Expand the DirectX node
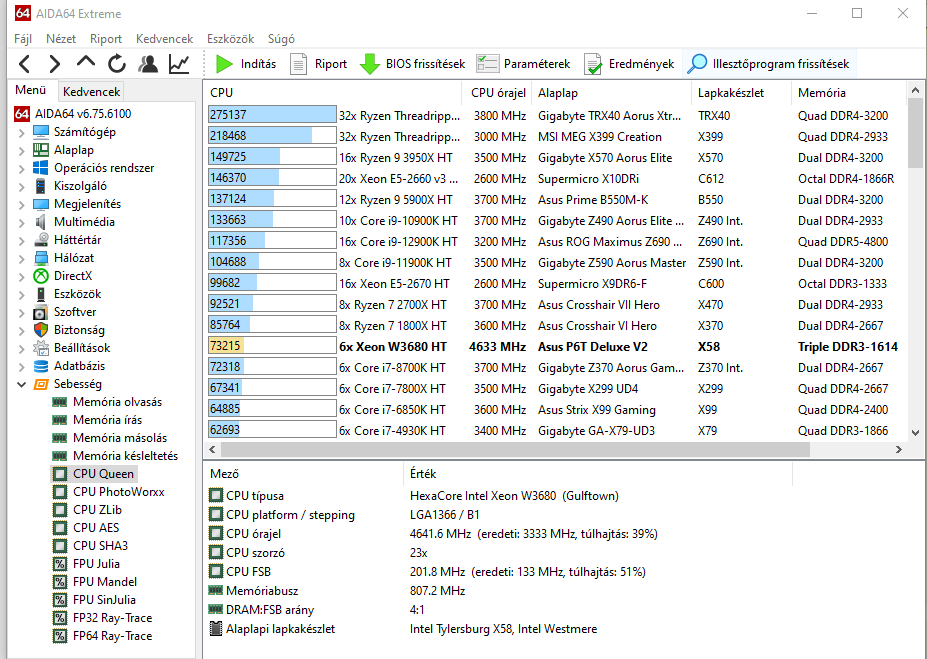 point(21,277)
